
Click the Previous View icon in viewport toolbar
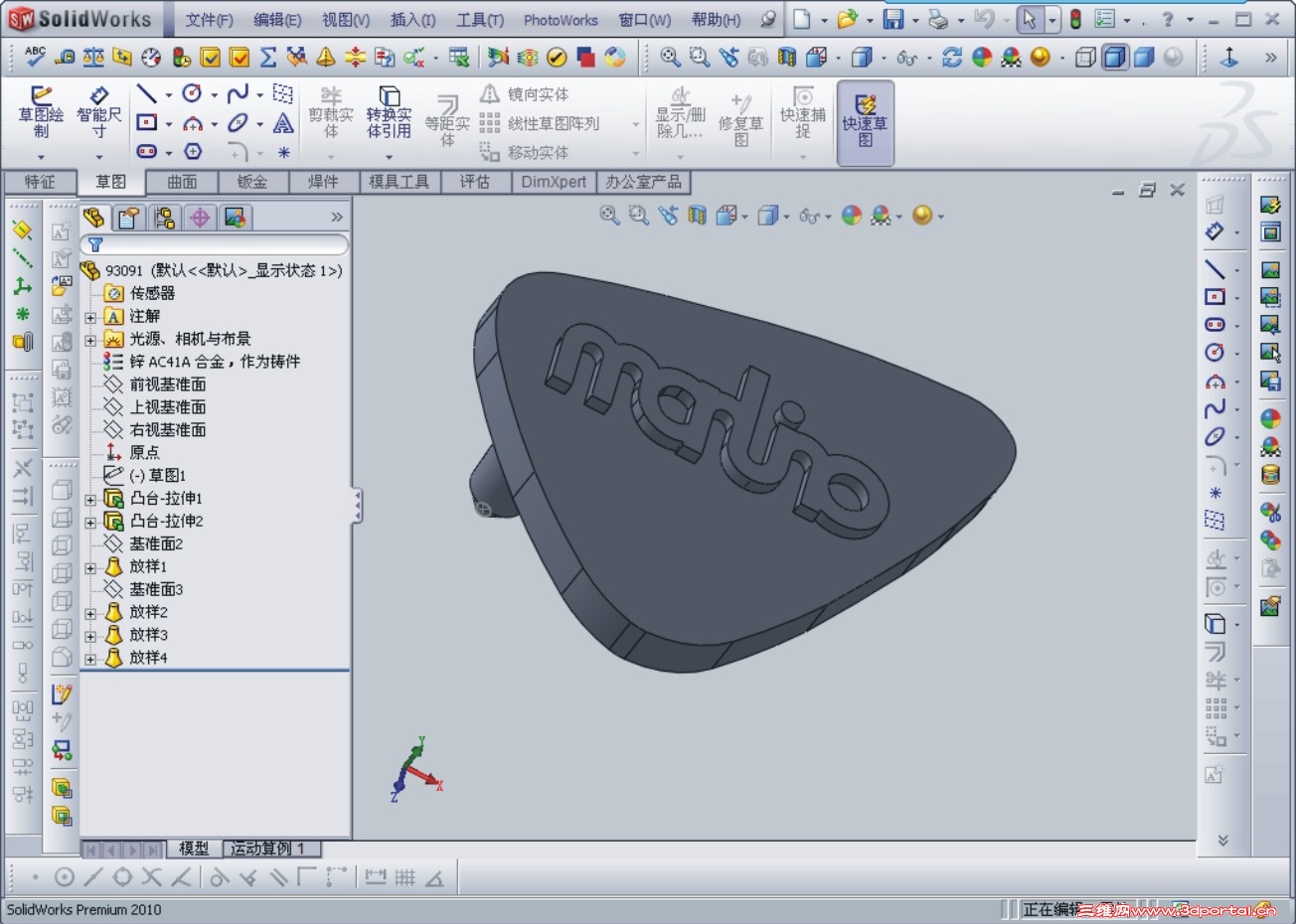point(668,216)
